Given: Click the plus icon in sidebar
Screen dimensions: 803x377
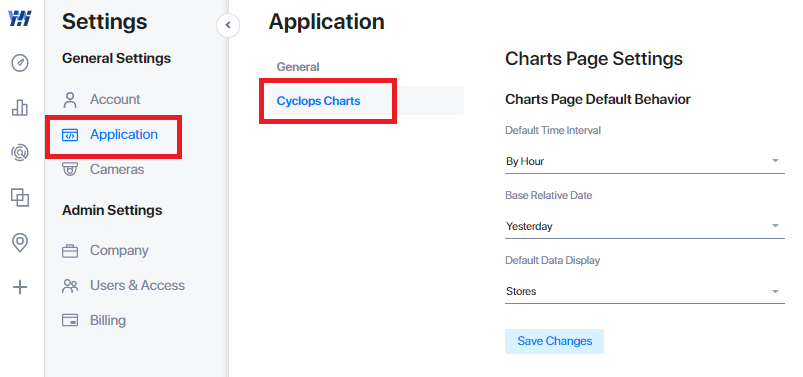Looking at the screenshot, I should [x=20, y=287].
